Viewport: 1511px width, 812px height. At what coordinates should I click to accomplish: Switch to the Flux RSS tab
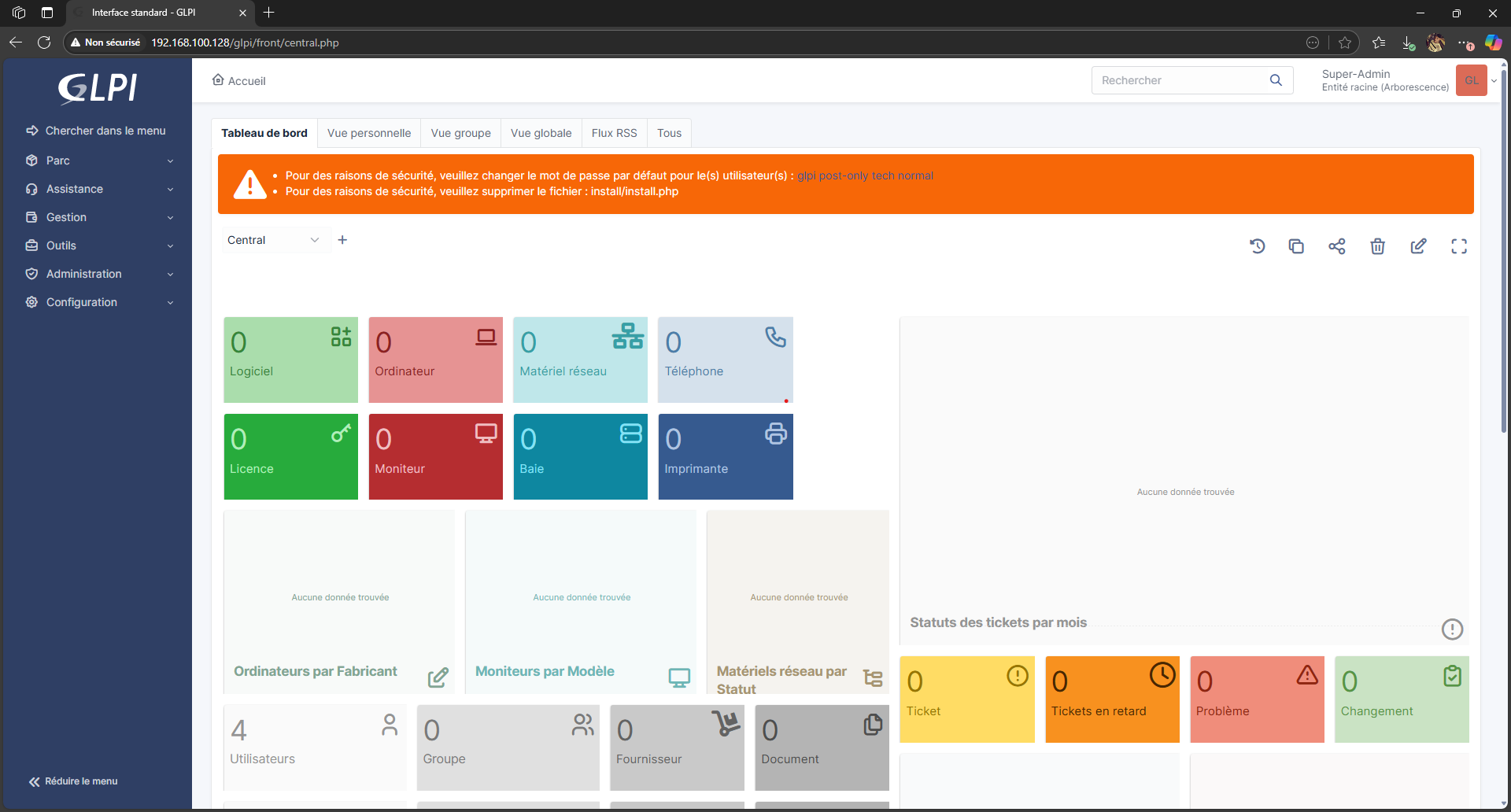point(615,133)
